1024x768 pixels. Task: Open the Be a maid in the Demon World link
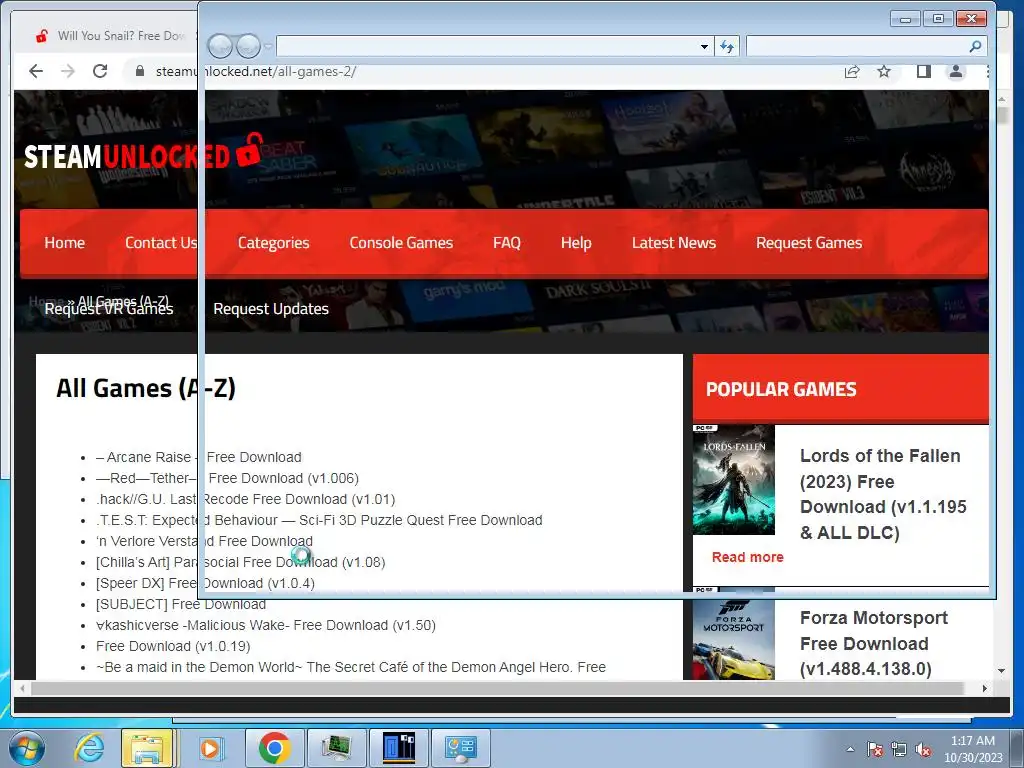pos(351,667)
